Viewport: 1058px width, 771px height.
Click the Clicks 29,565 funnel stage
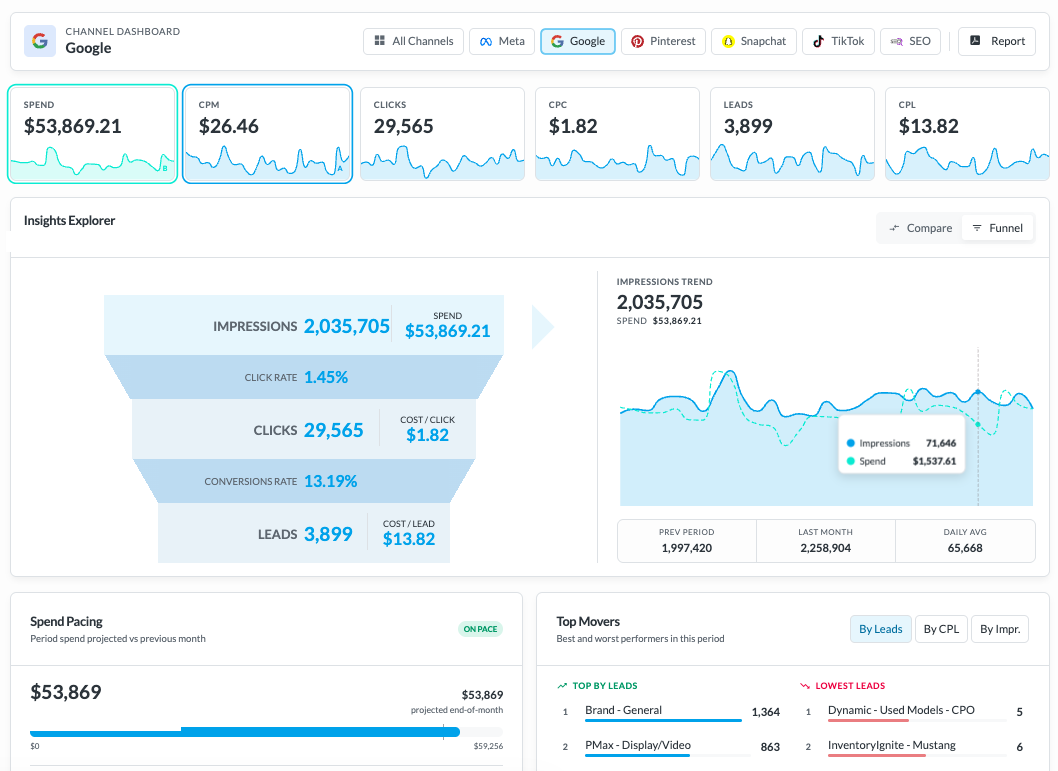(x=304, y=429)
